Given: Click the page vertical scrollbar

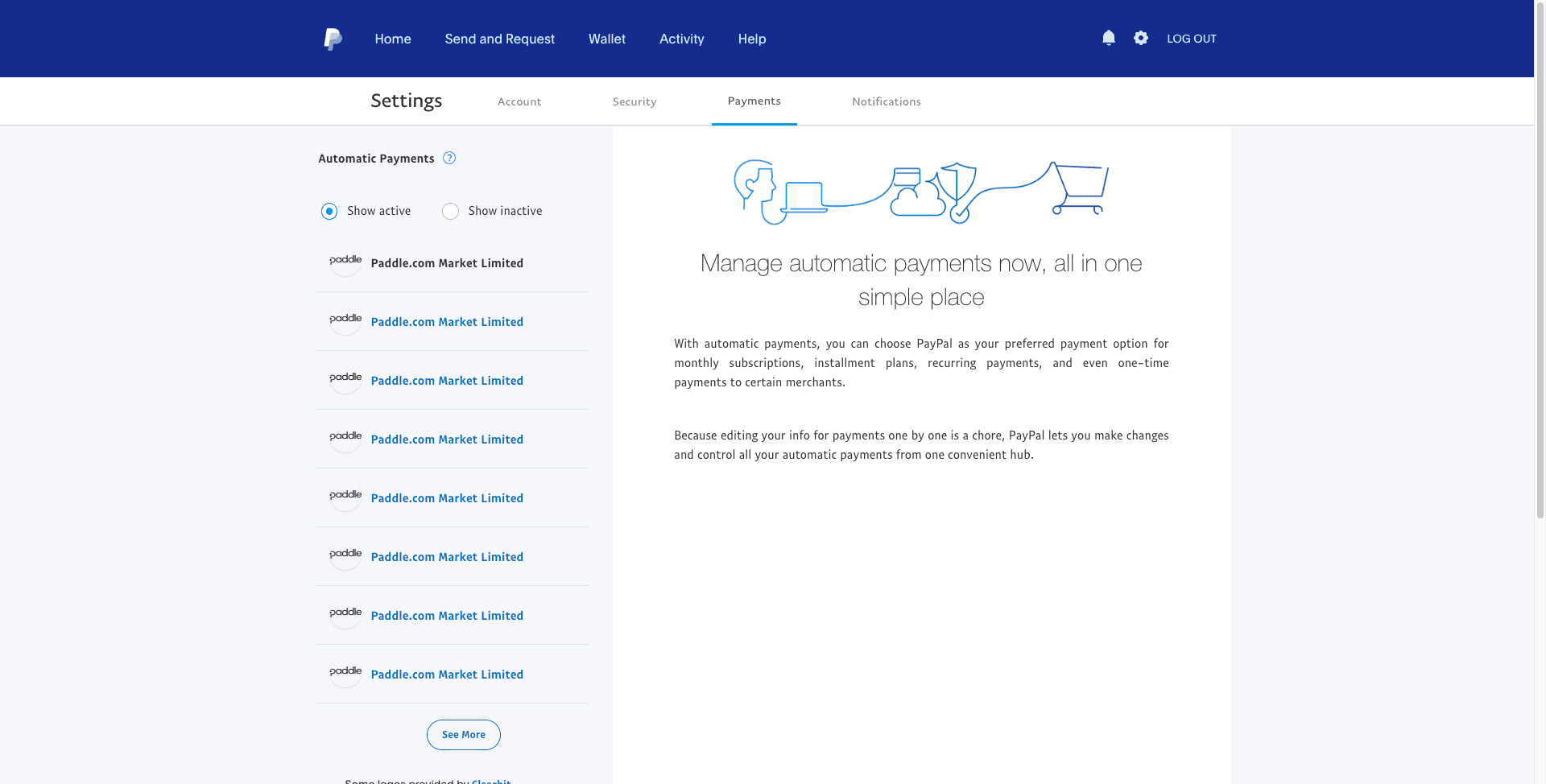Looking at the screenshot, I should (x=1540, y=259).
